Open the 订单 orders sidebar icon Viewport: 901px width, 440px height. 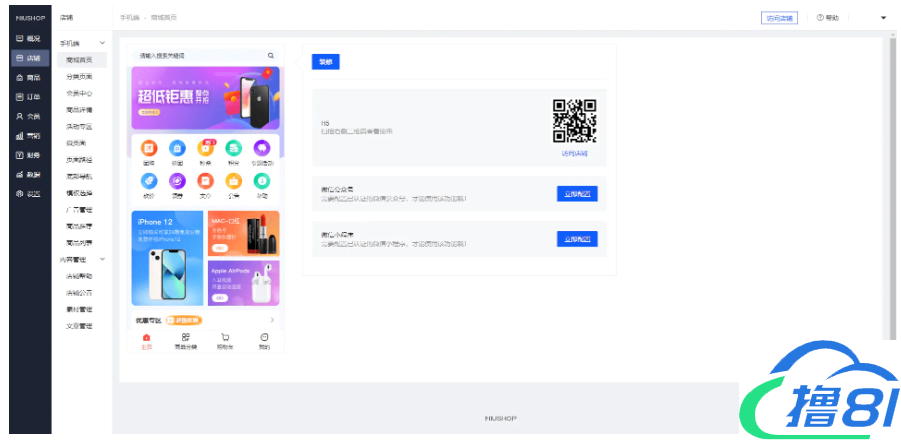pos(19,96)
